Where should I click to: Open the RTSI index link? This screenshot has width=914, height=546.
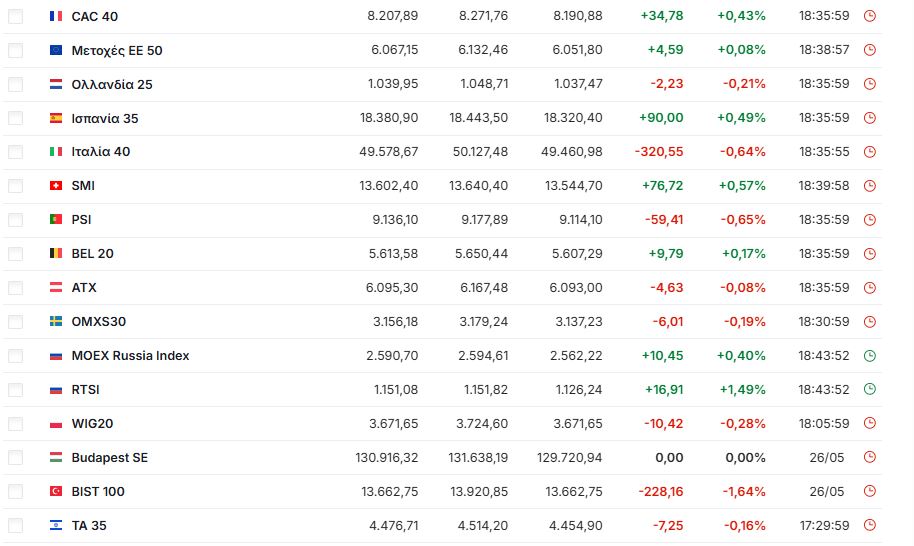click(85, 390)
